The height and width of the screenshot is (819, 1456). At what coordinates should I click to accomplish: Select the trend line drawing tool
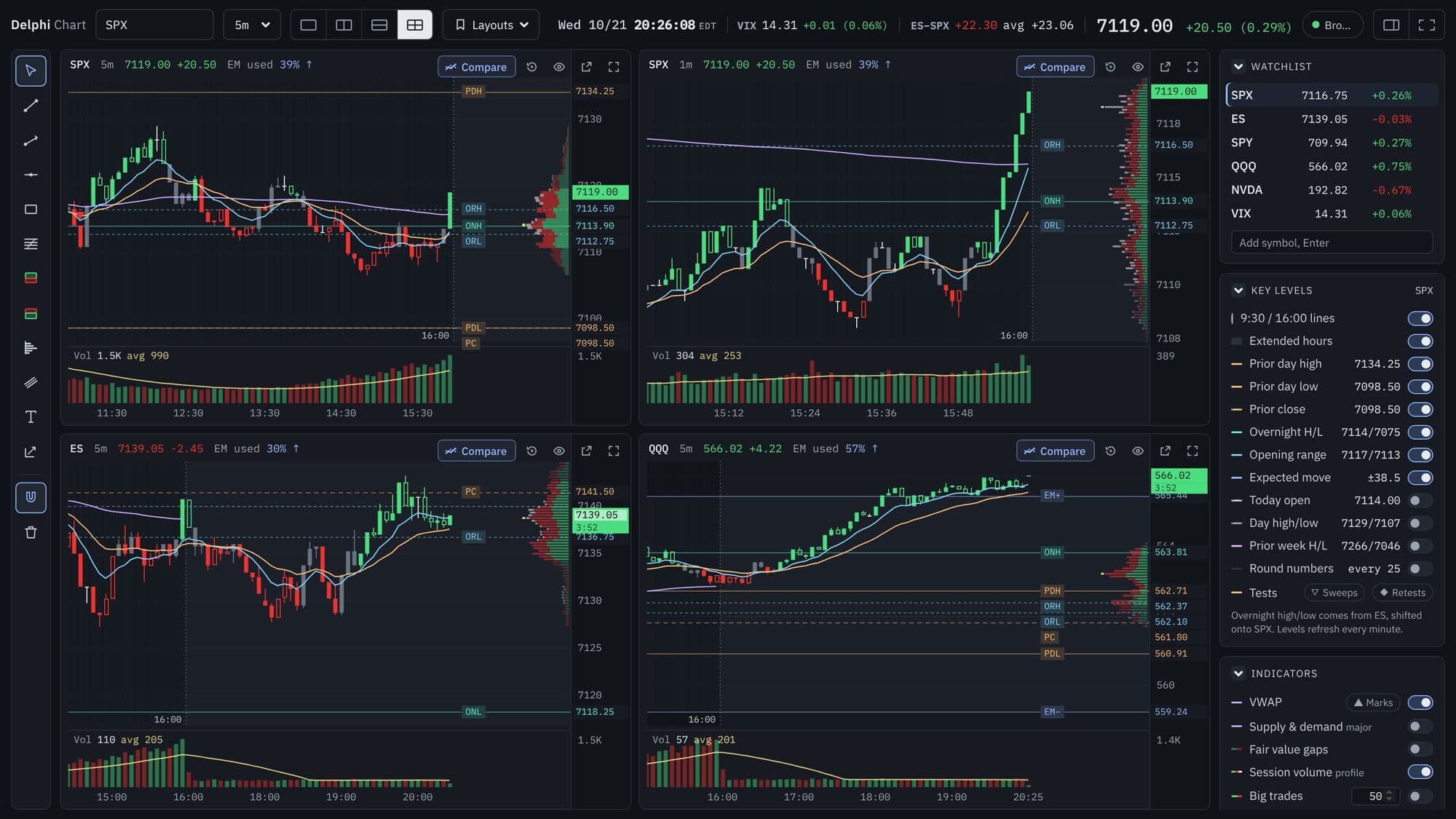point(31,106)
